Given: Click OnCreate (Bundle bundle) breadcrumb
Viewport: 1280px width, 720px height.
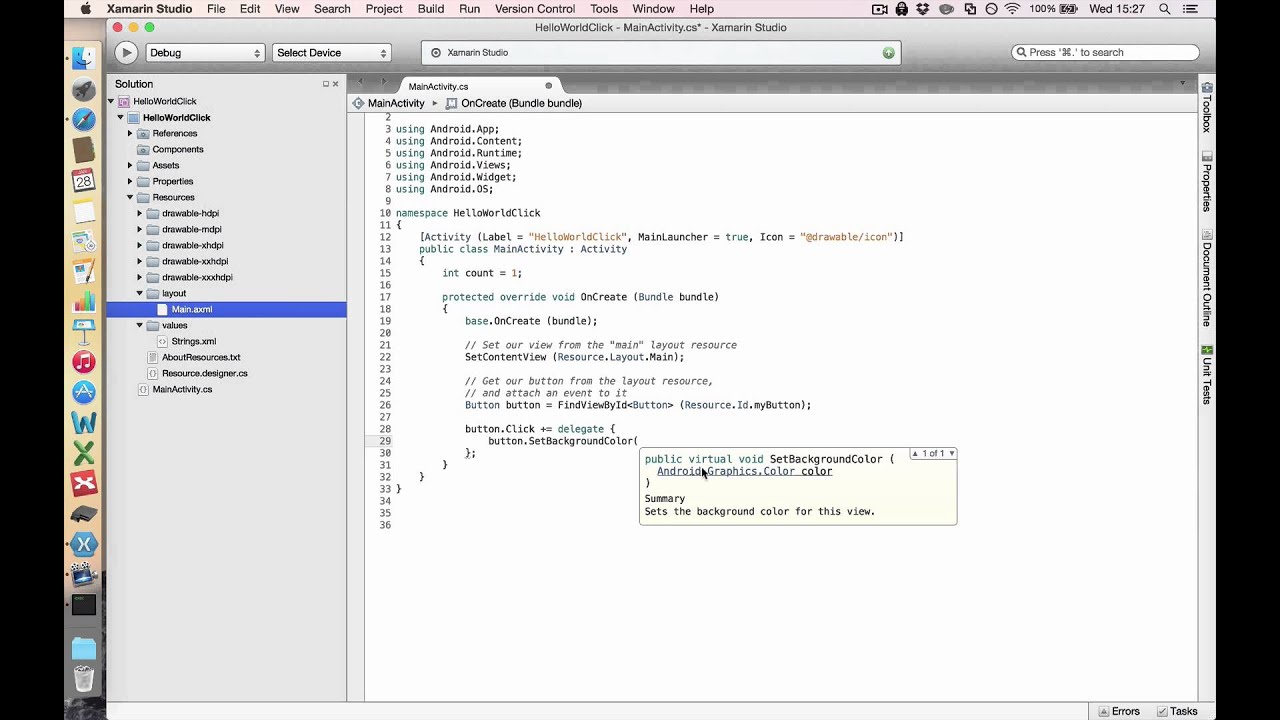Looking at the screenshot, I should coord(521,103).
